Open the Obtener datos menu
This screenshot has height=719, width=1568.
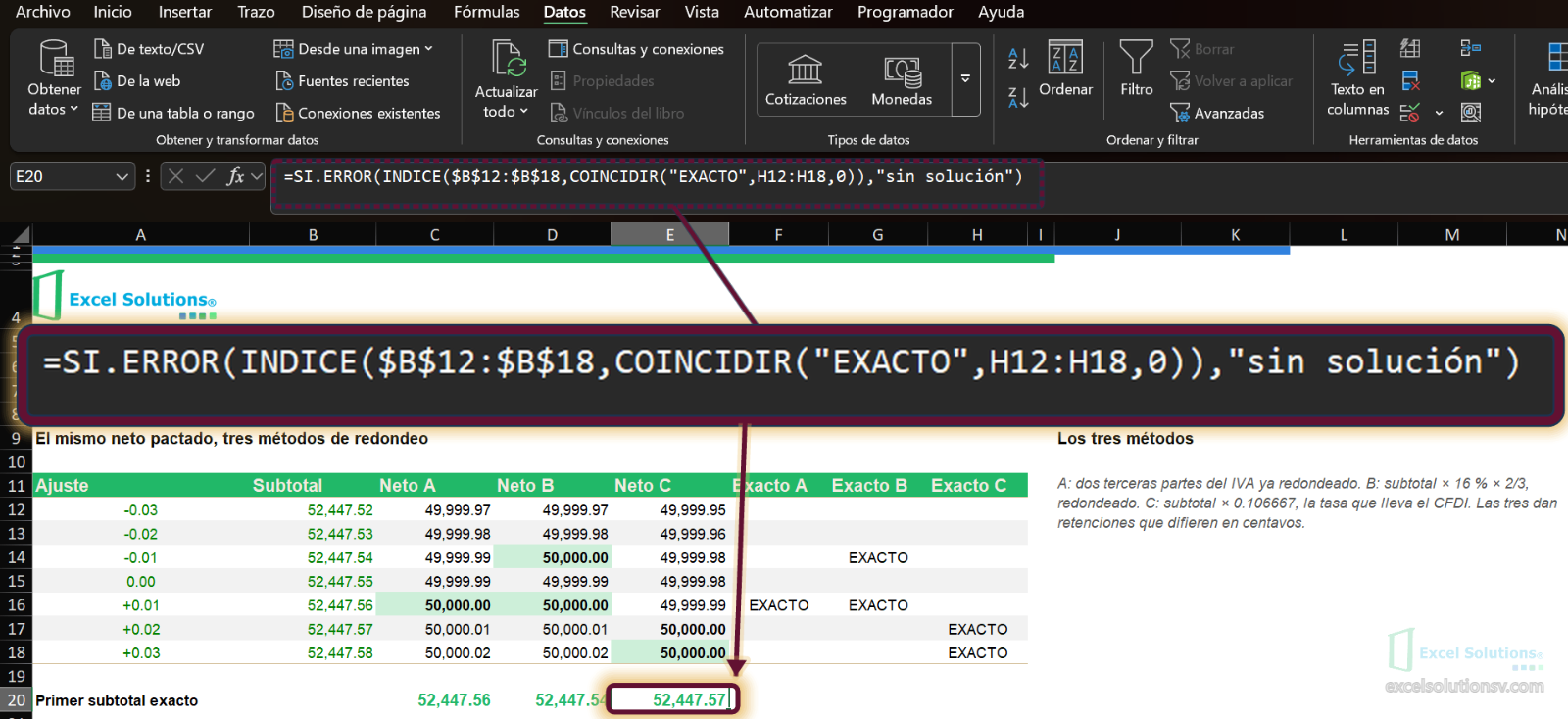tap(54, 78)
